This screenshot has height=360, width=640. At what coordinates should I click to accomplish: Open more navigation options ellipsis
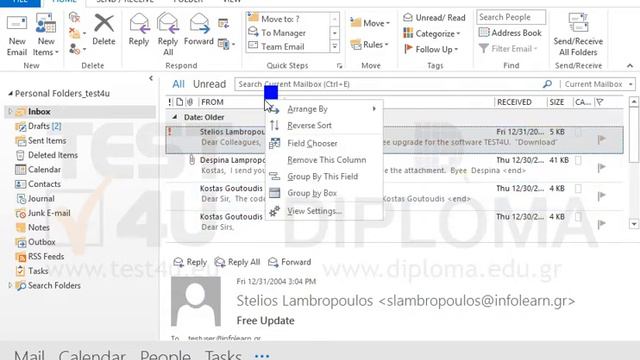click(262, 356)
